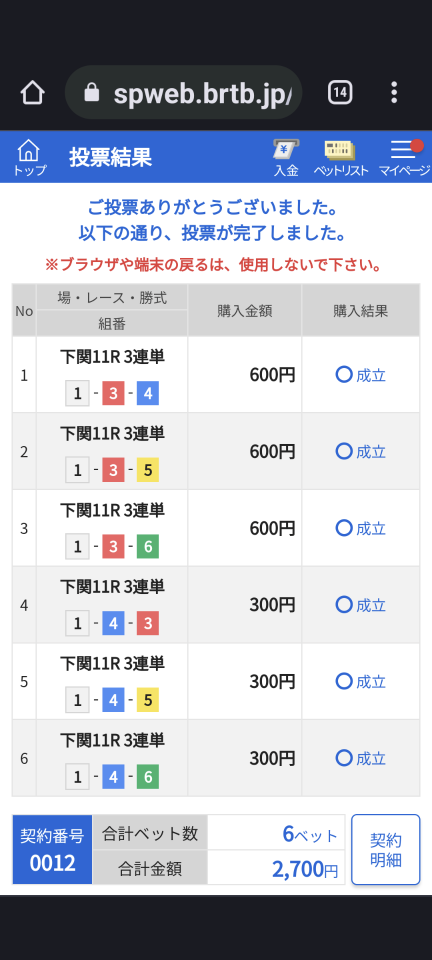432x960 pixels.
Task: Tap the yellow 5 square in row 2
Action: point(147,470)
